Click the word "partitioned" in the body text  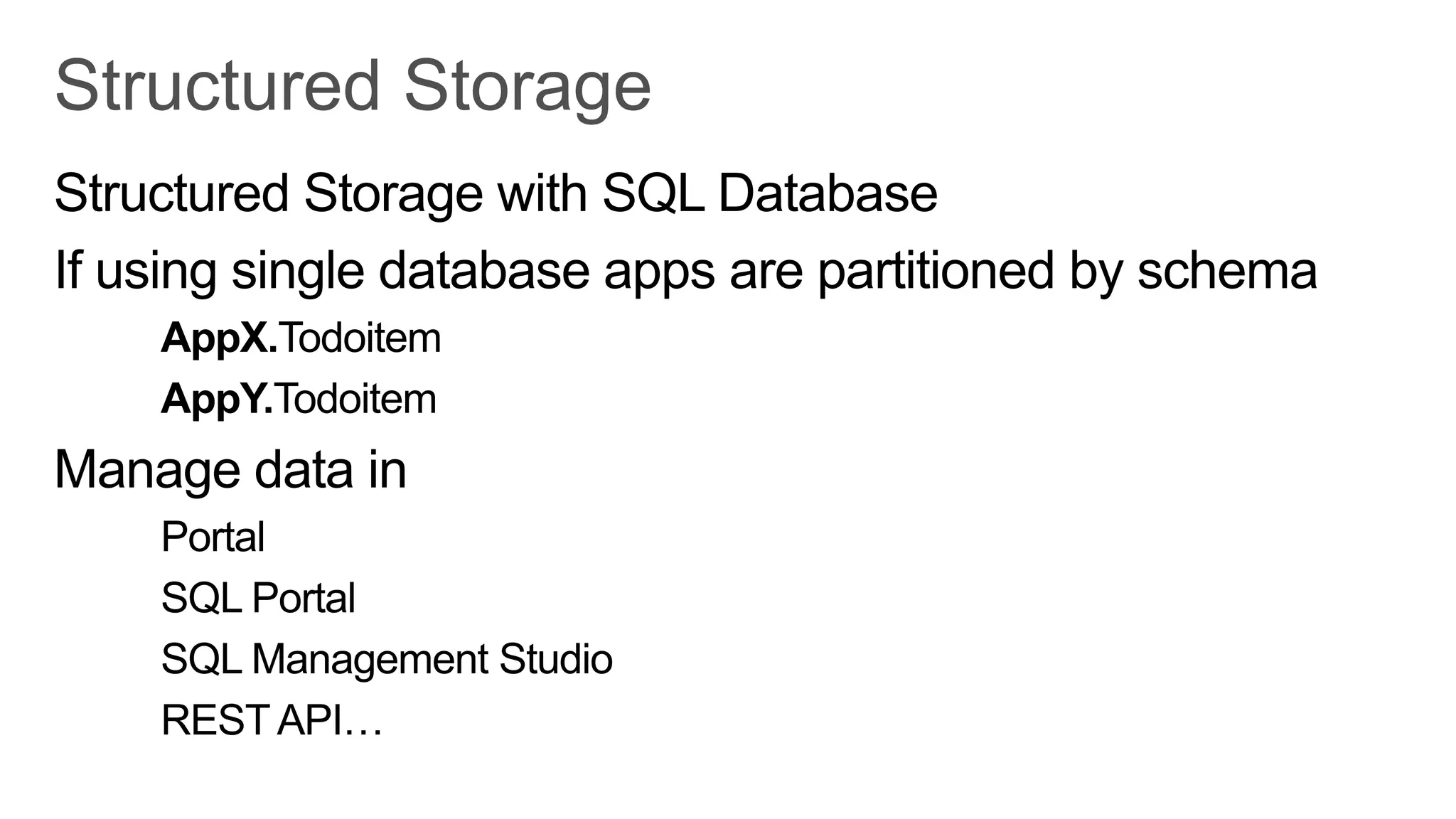tap(936, 270)
